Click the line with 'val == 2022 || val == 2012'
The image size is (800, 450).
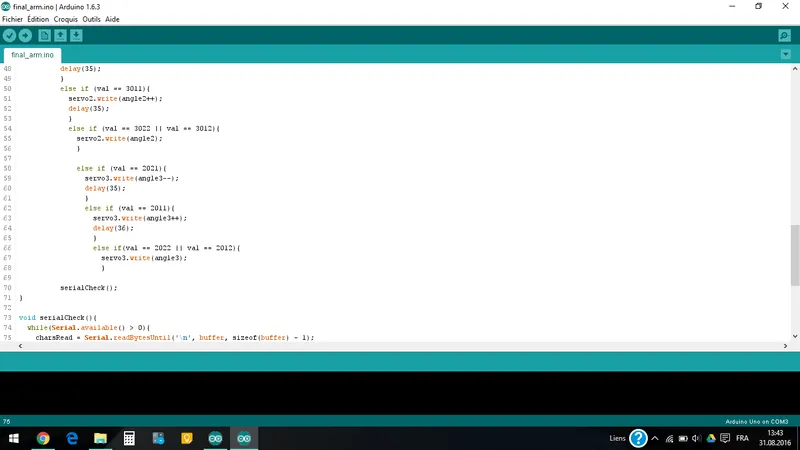[166, 248]
